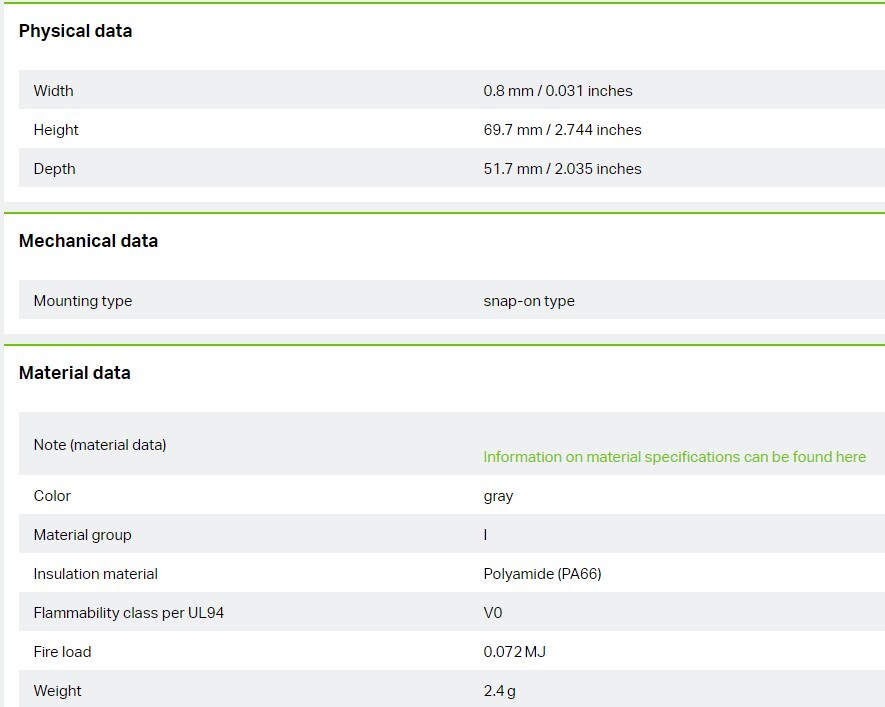Click the Fire load value 0.072 MJ
This screenshot has height=707, width=885.
pos(514,652)
